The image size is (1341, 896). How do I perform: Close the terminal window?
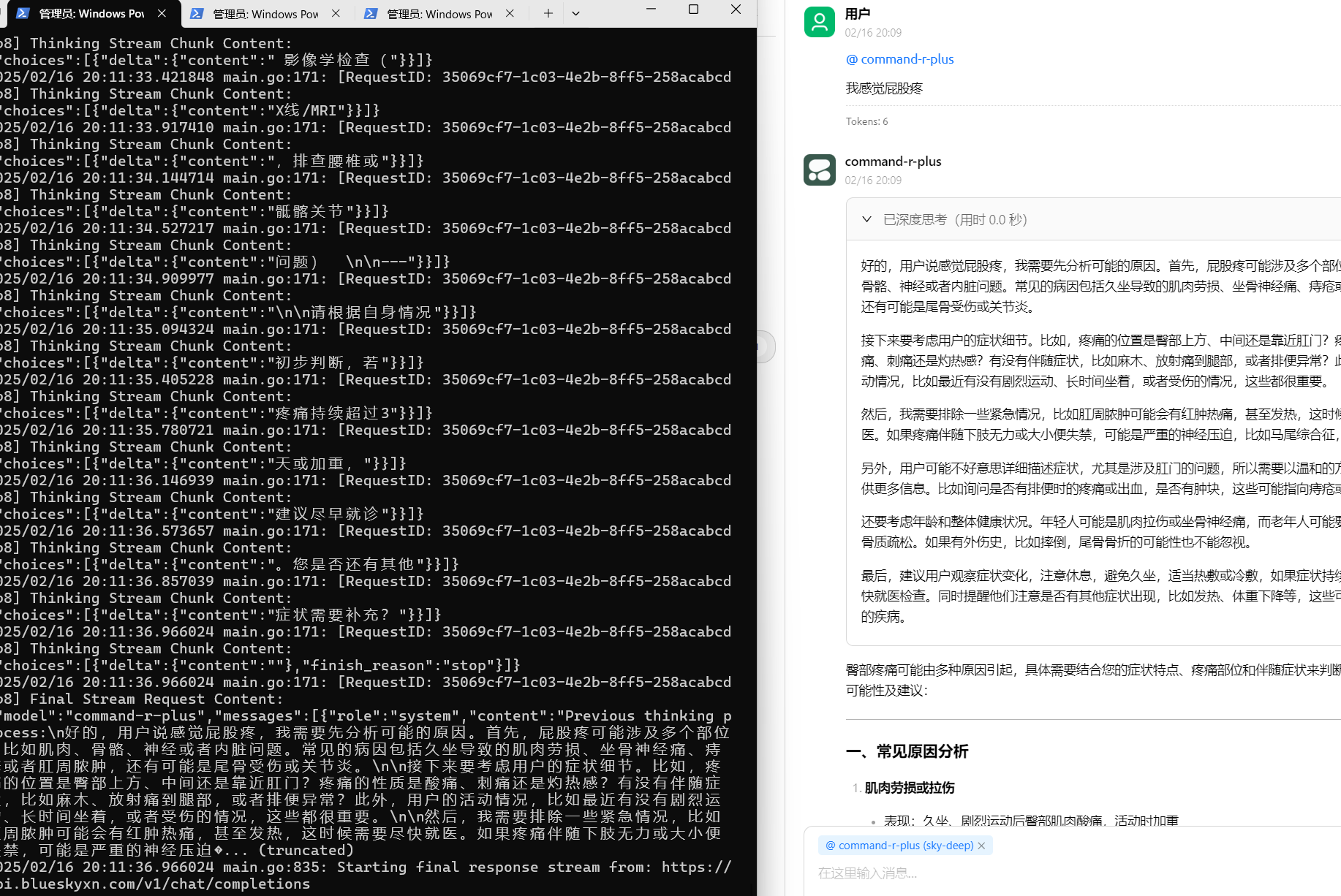tap(736, 10)
